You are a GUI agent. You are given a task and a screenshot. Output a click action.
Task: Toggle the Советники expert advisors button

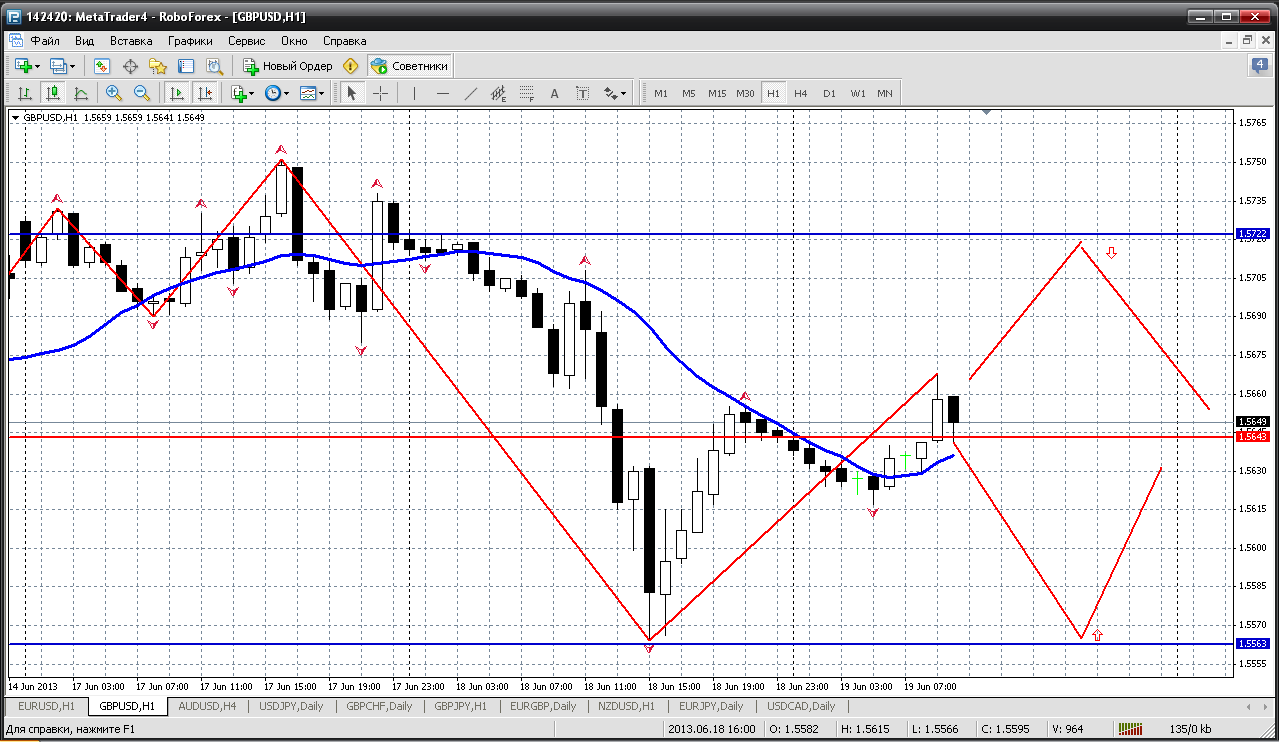[410, 66]
